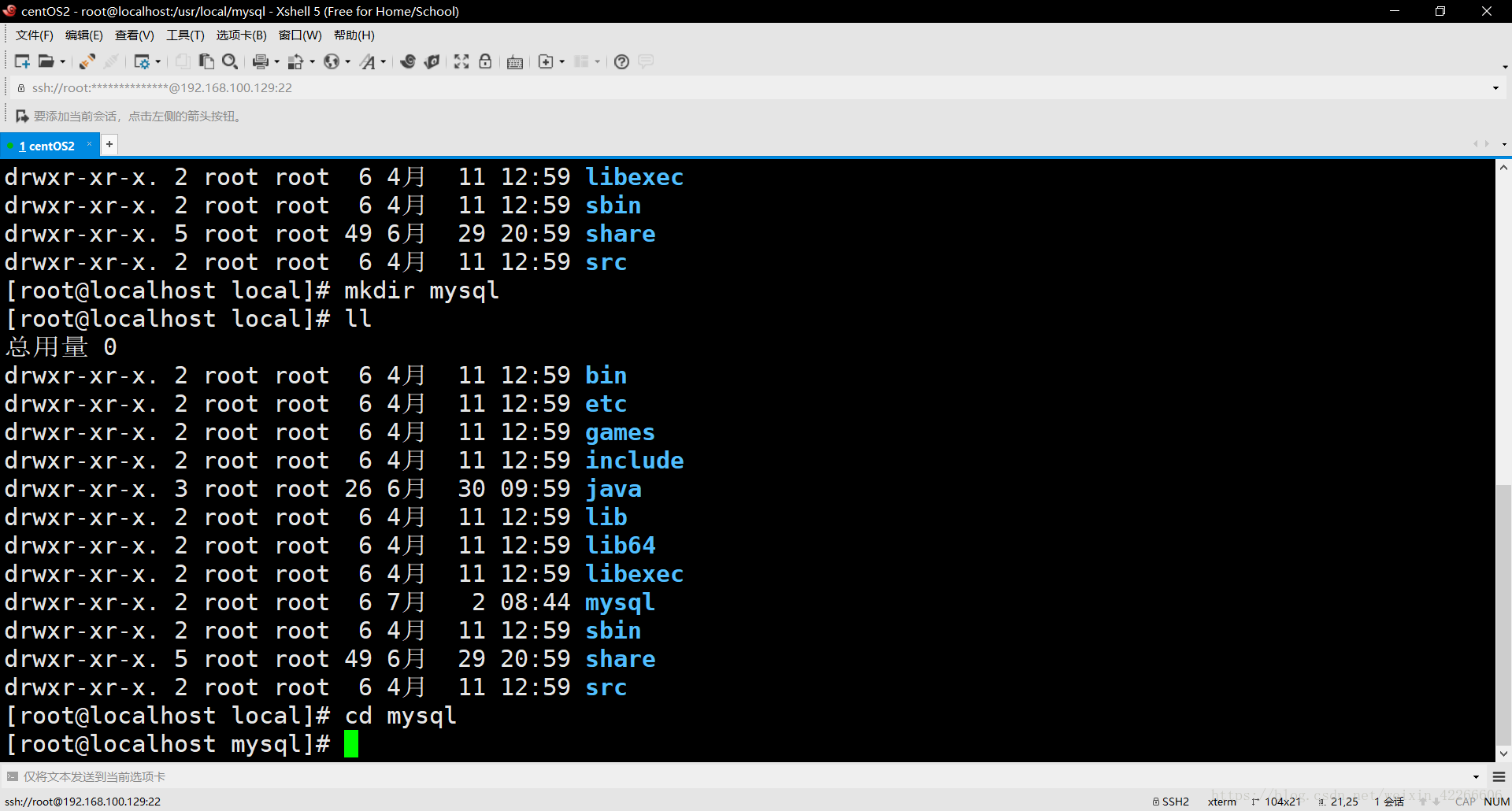The image size is (1512, 811).
Task: Click the 'cd mysql' command line
Action: [x=232, y=716]
